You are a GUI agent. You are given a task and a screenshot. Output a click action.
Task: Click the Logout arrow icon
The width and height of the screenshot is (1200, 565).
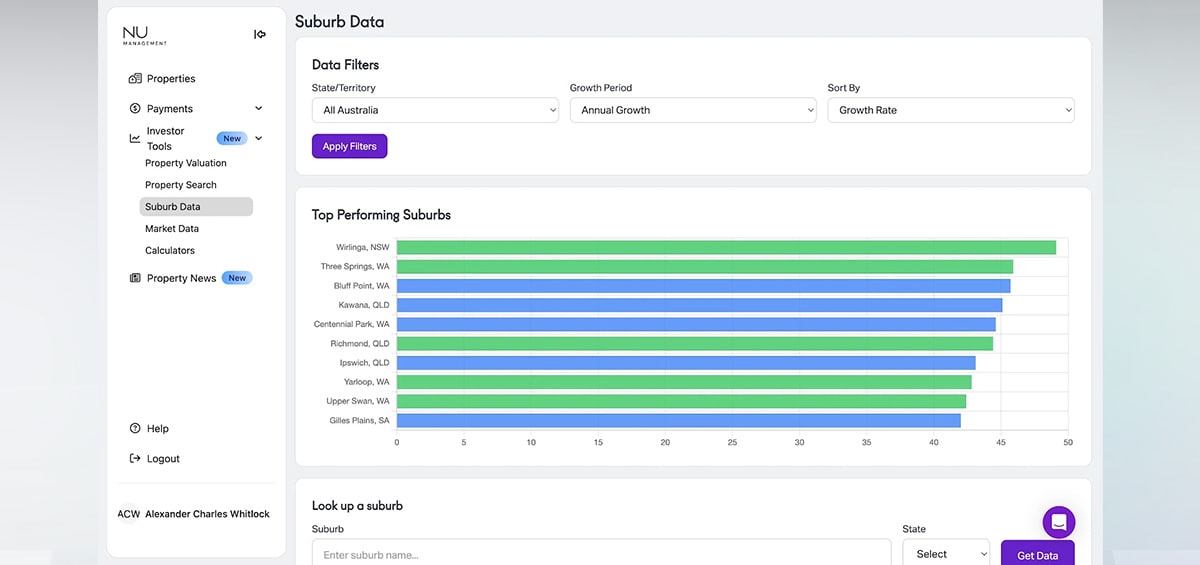tap(135, 458)
